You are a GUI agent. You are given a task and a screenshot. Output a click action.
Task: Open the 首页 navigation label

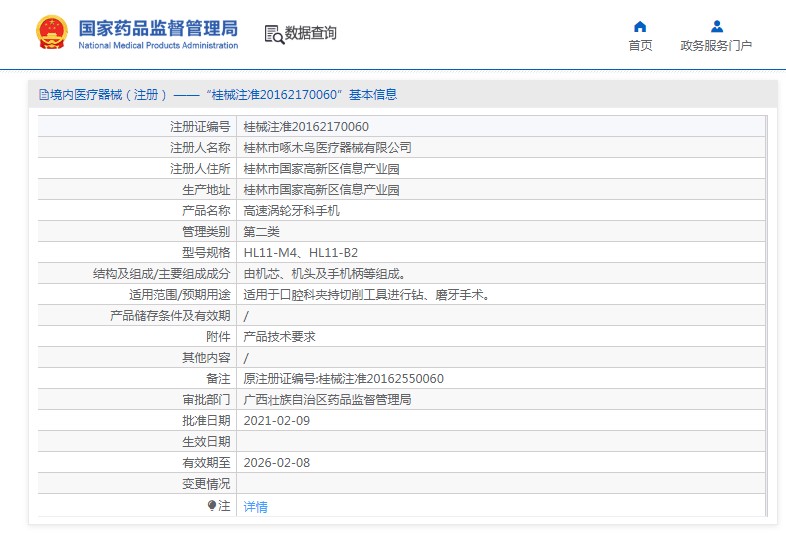pos(640,46)
